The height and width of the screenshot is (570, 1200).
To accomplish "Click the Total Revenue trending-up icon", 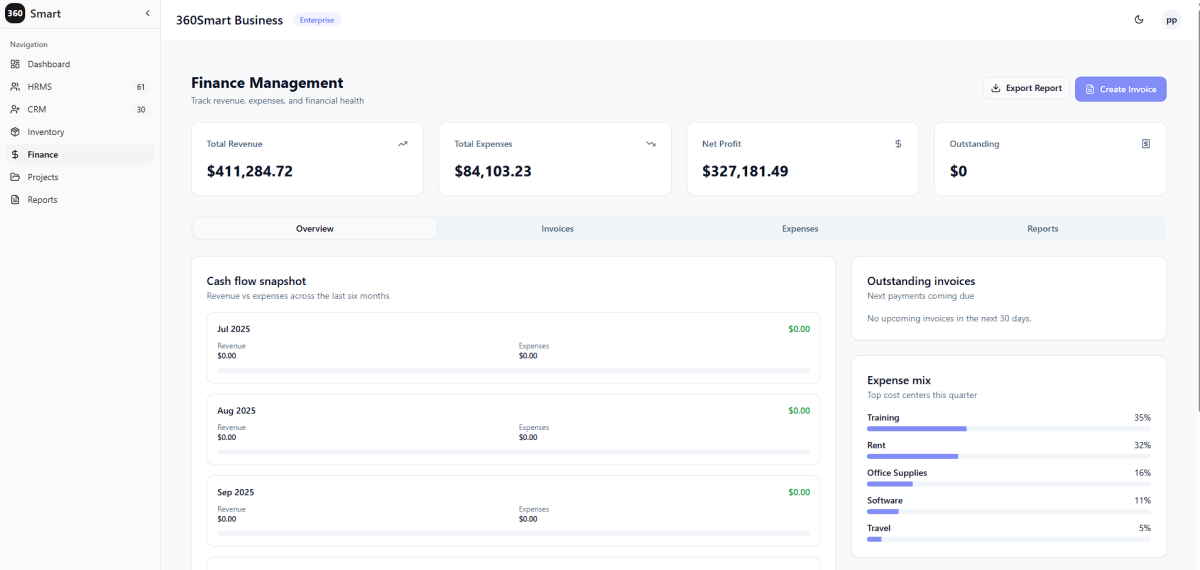I will pos(403,144).
